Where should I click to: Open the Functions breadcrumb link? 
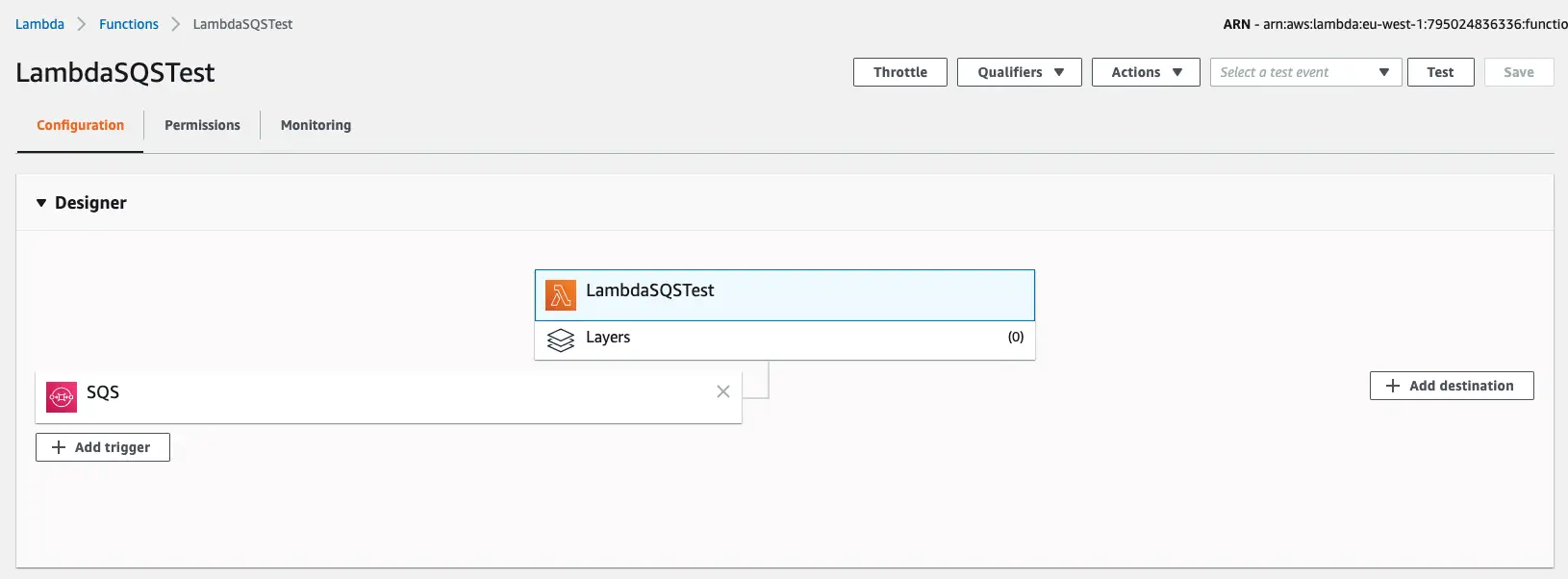tap(129, 24)
